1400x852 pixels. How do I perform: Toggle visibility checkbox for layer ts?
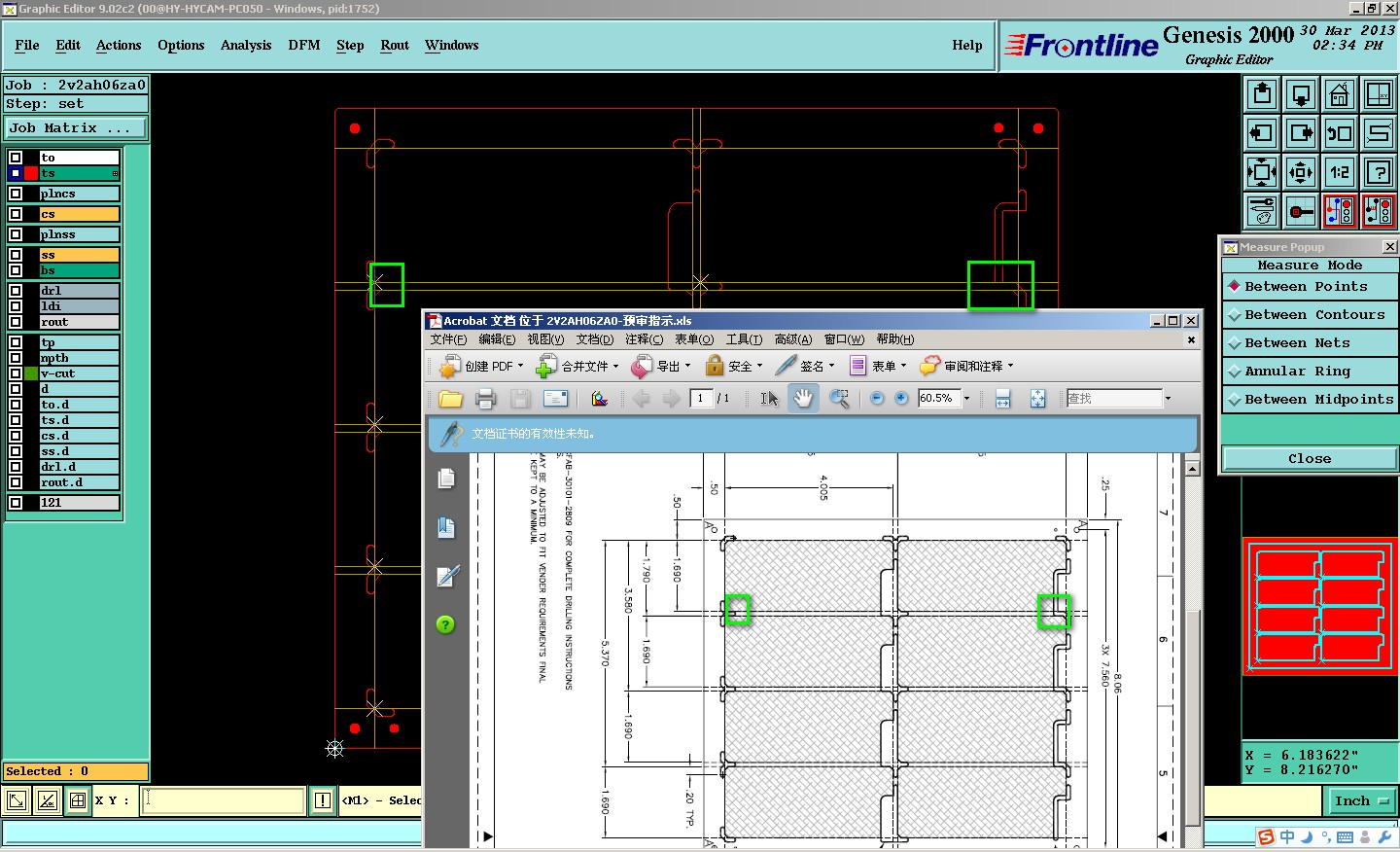[16, 173]
